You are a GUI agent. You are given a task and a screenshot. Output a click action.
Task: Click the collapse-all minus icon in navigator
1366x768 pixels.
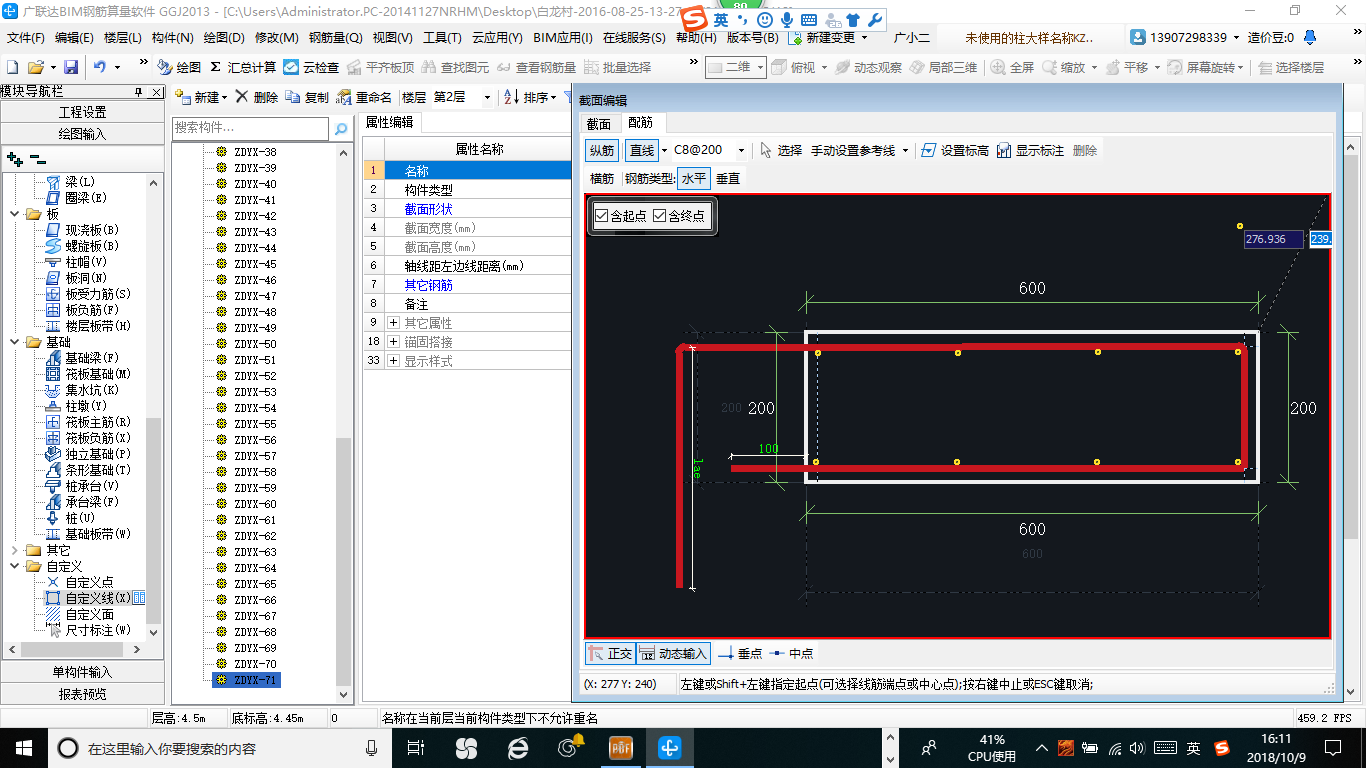point(37,158)
